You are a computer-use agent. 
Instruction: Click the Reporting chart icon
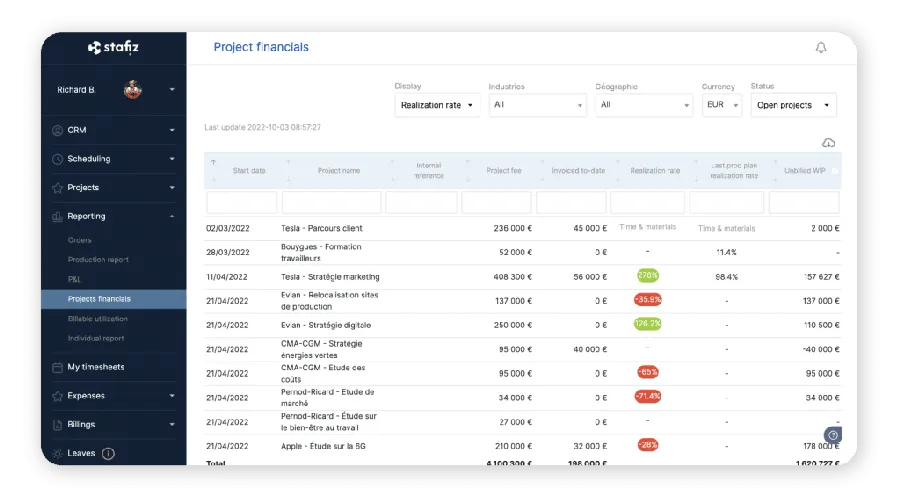click(x=57, y=216)
